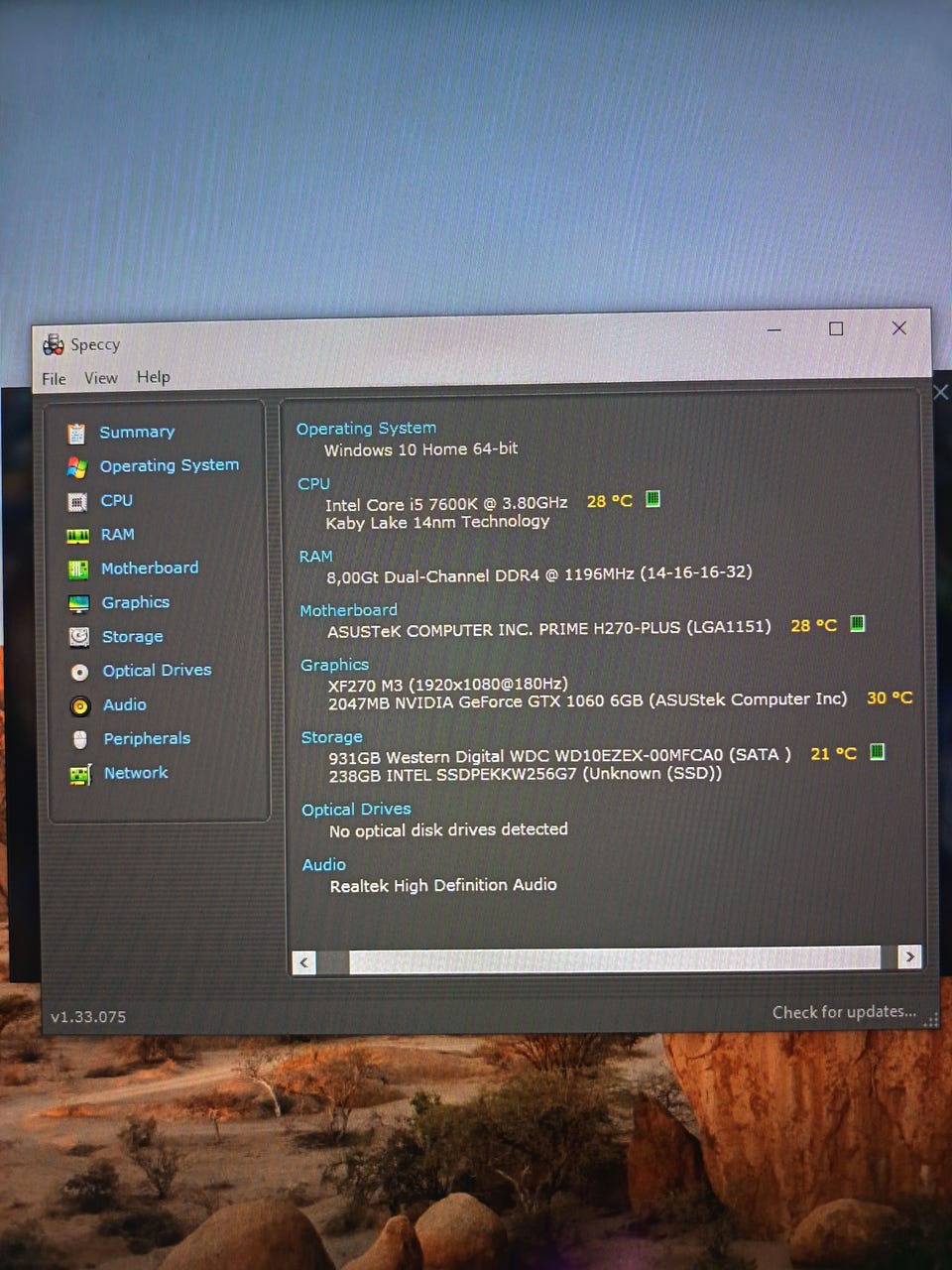The height and width of the screenshot is (1270, 952).
Task: Select Storage label in the sidebar
Action: pos(133,637)
